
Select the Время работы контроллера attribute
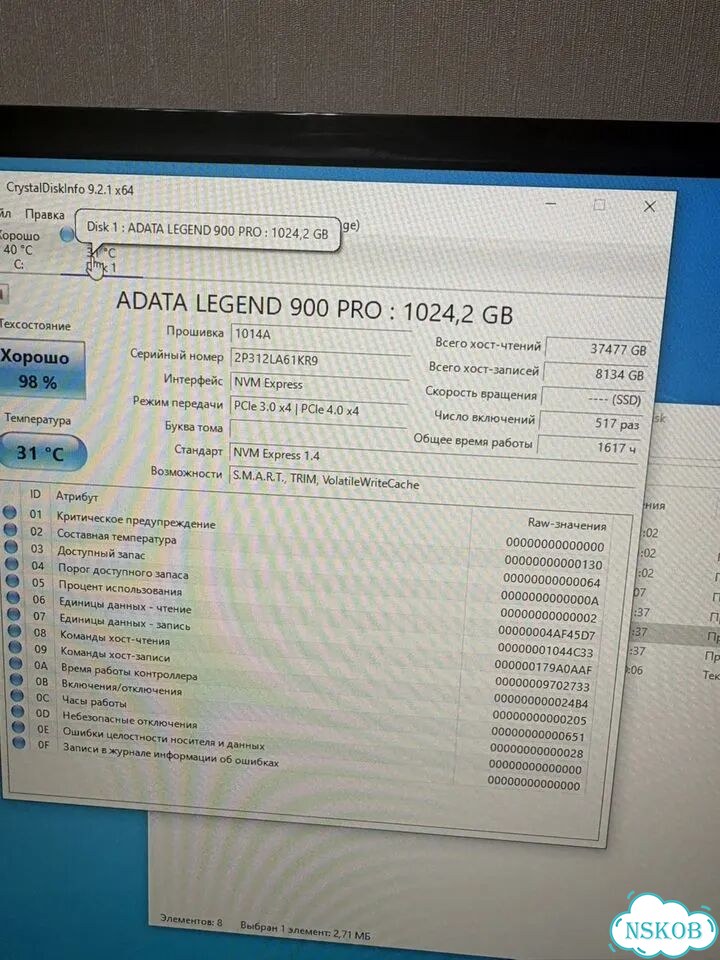point(129,671)
